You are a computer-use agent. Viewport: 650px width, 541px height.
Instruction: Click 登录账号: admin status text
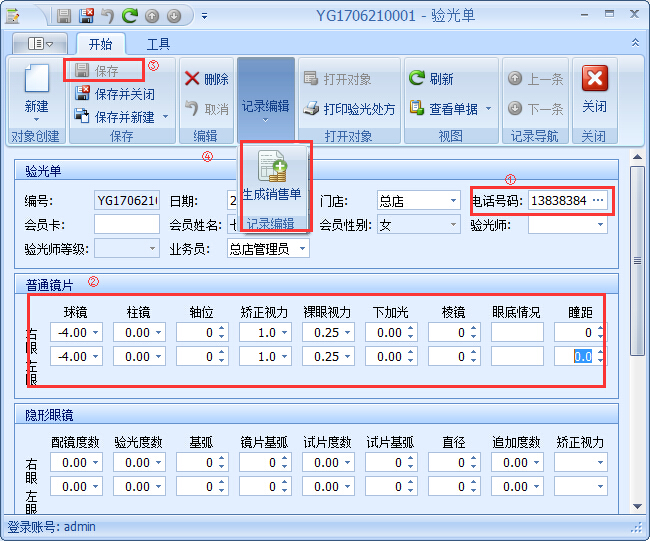[51, 527]
